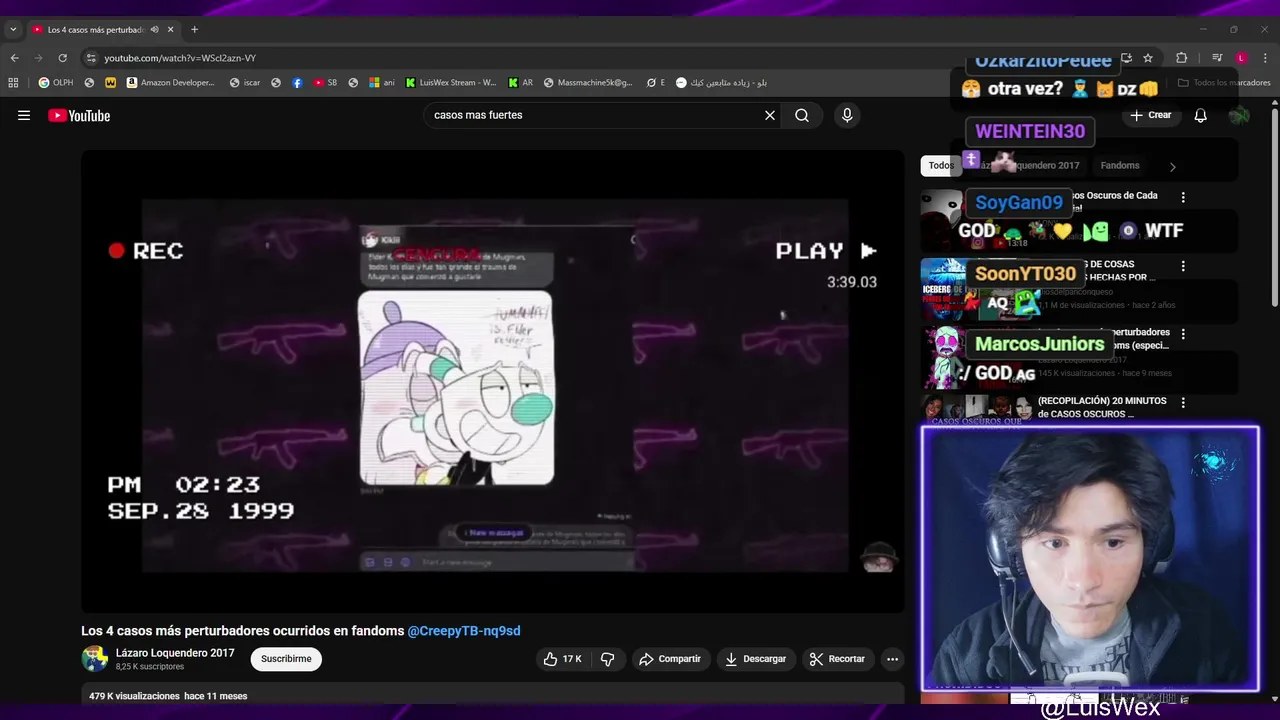Reload the page with refresh icon
Image resolution: width=1280 pixels, height=720 pixels.
pos(62,58)
